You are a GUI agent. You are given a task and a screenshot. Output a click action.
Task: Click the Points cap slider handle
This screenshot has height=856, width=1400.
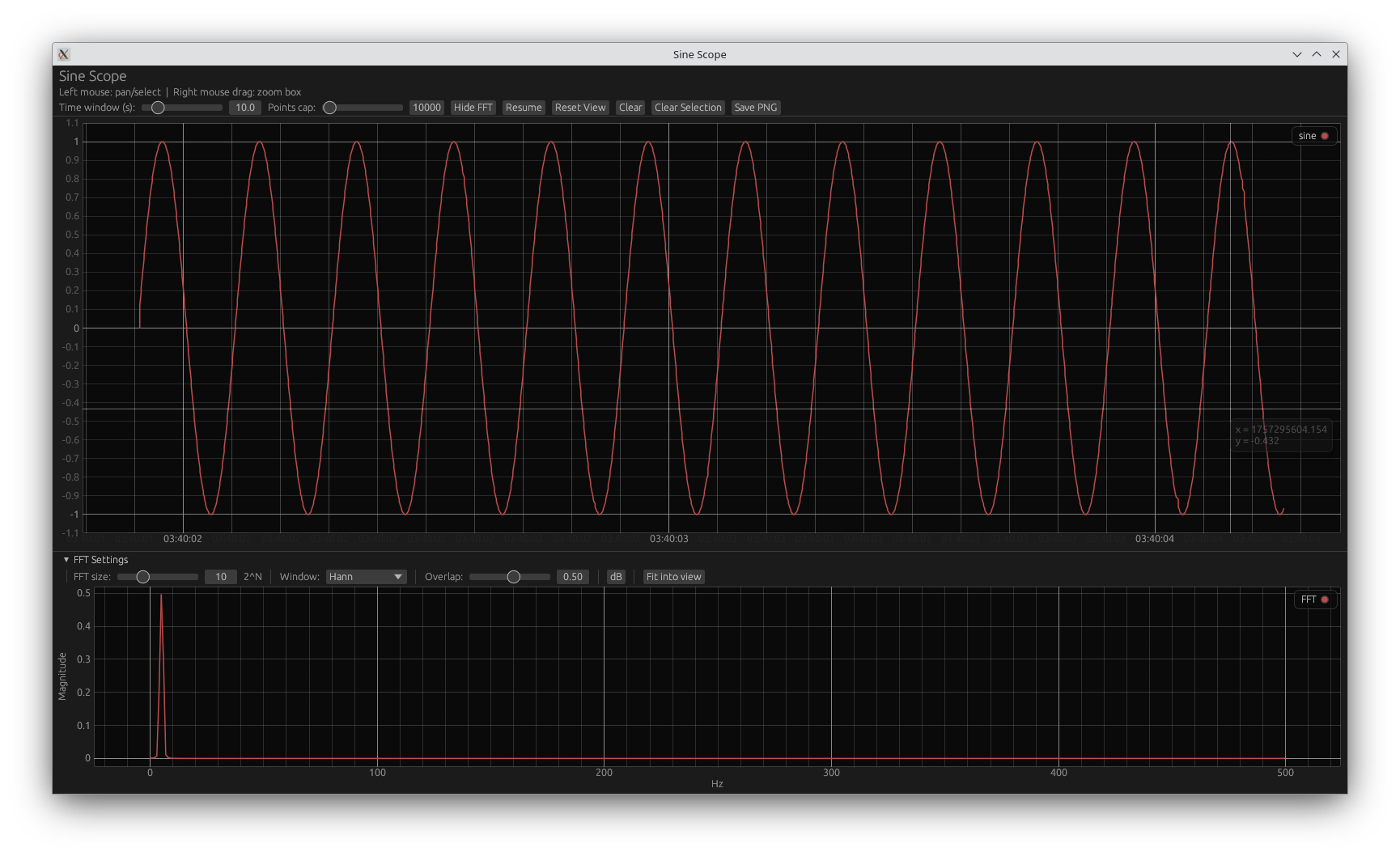(x=329, y=107)
